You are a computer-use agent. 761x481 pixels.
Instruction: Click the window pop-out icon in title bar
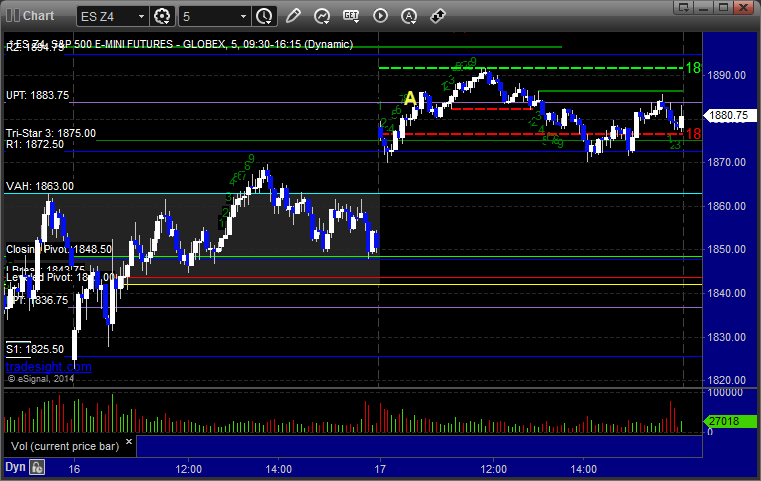coord(684,7)
